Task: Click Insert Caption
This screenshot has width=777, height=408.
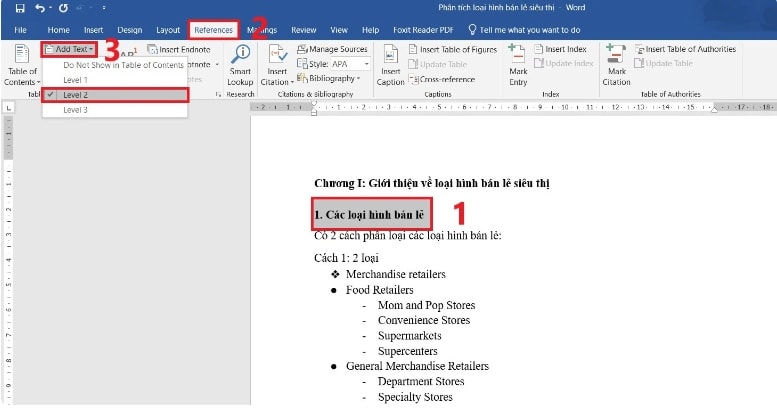Action: point(390,65)
